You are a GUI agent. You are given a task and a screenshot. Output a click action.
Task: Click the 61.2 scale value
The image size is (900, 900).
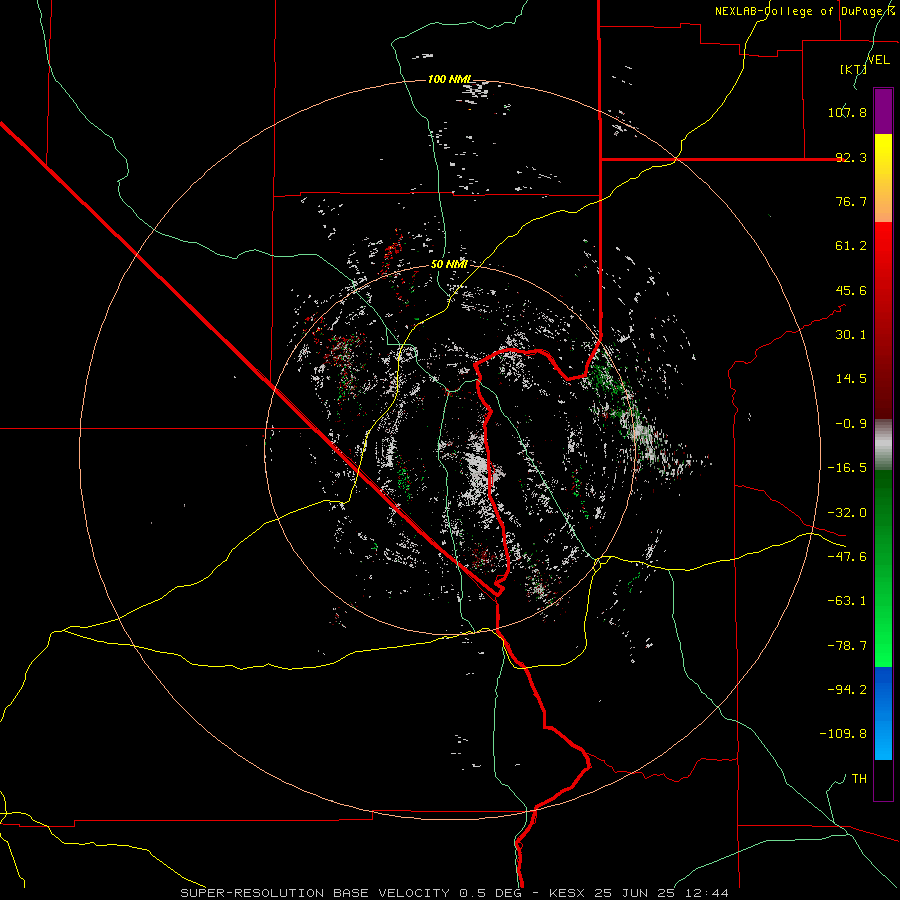point(851,246)
